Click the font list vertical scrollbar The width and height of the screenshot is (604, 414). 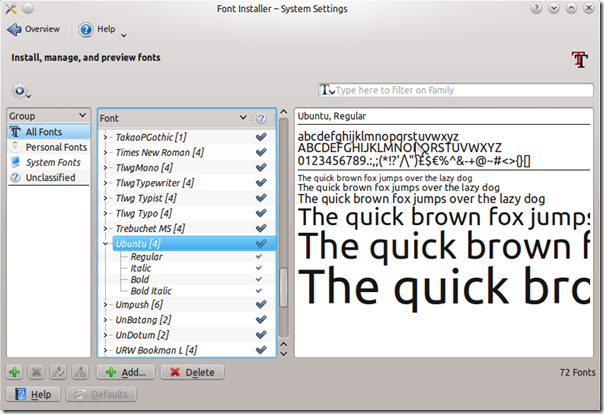[x=283, y=280]
